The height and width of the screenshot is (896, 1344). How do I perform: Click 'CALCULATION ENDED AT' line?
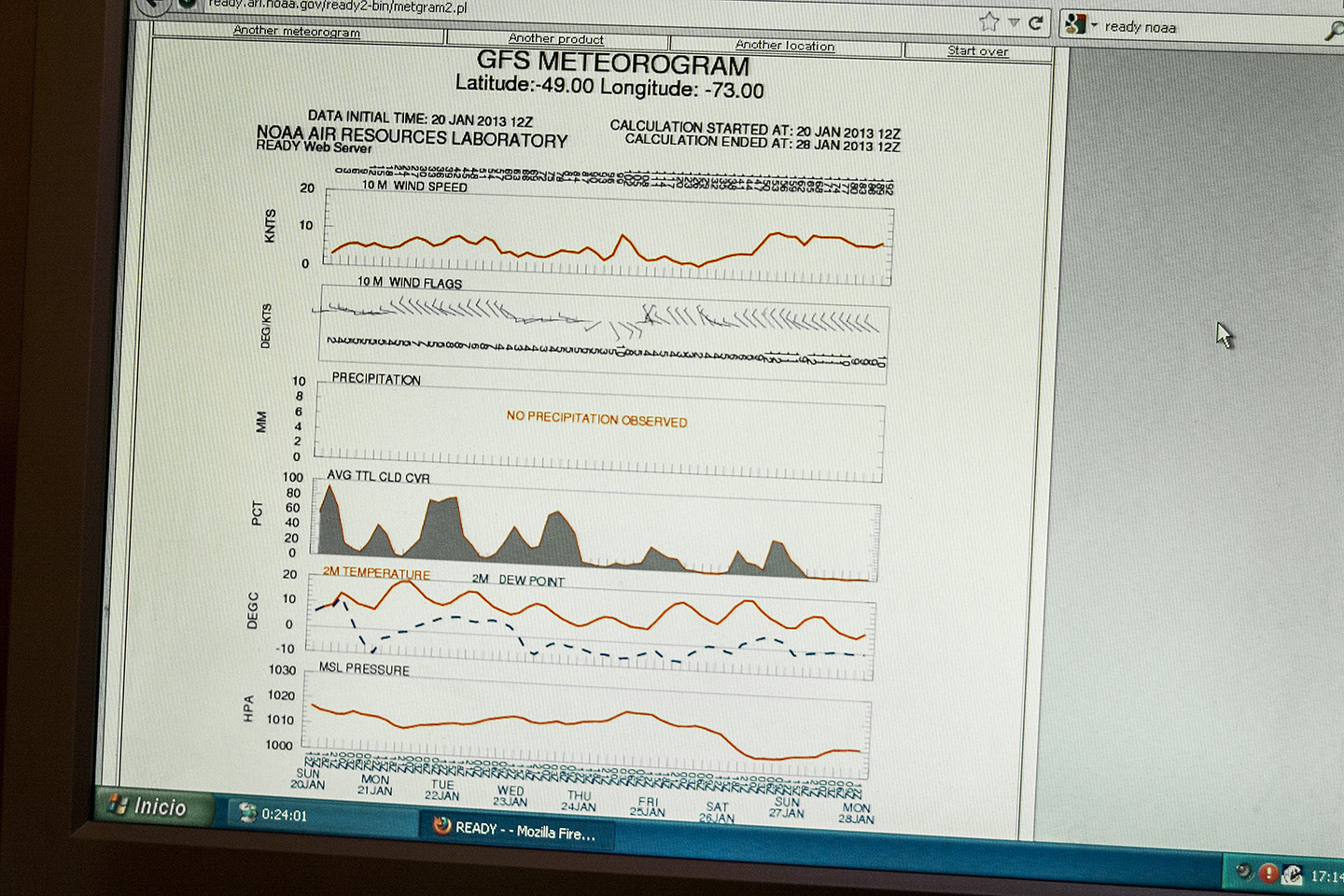tap(763, 142)
